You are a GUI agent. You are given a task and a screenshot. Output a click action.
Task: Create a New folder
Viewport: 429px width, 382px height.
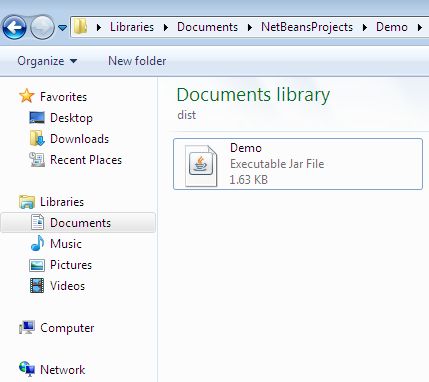(x=137, y=61)
